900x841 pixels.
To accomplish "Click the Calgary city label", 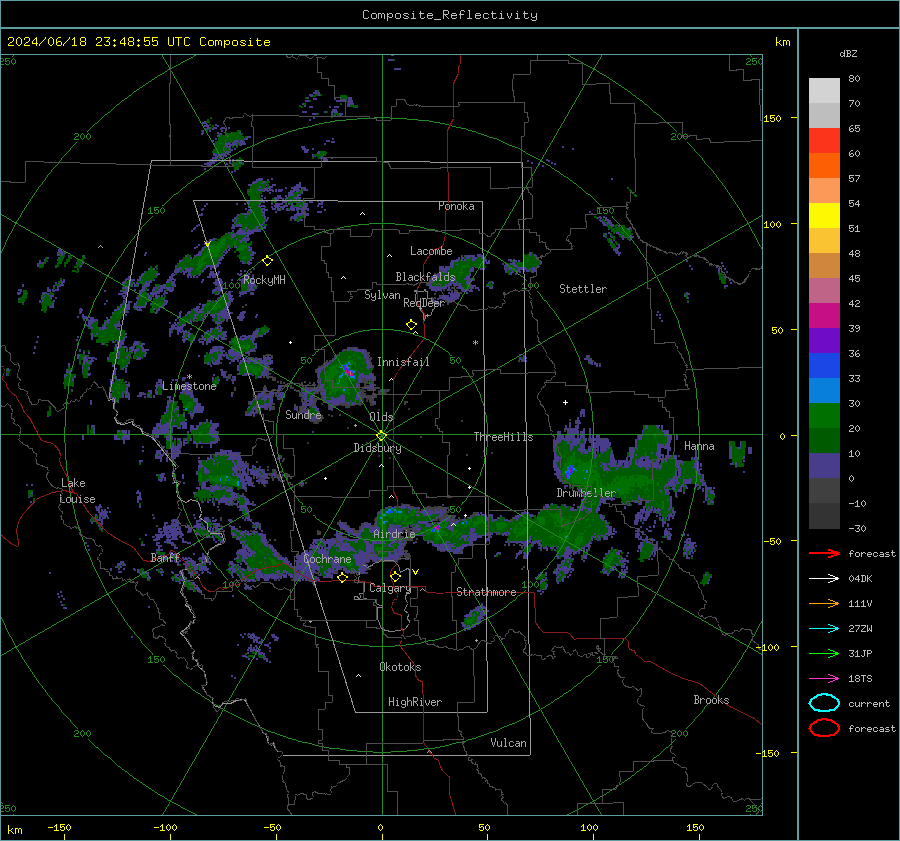I will click(x=390, y=588).
